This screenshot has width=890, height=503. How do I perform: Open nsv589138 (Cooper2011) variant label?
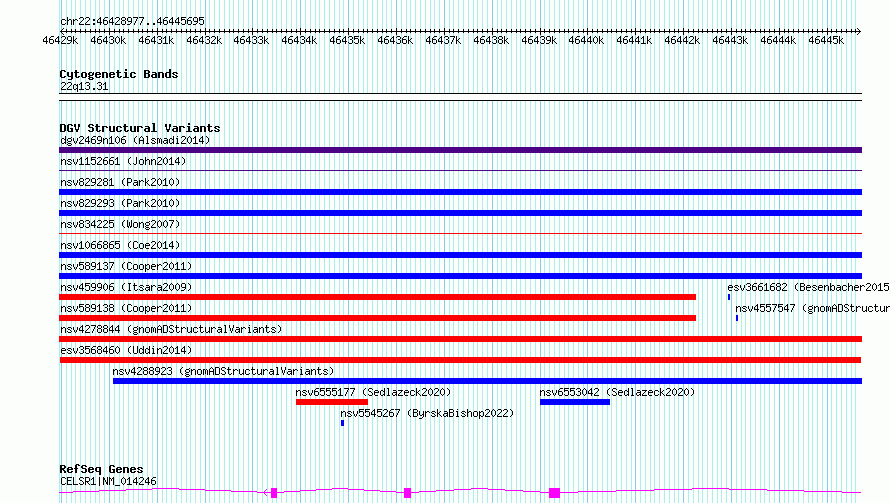126,308
